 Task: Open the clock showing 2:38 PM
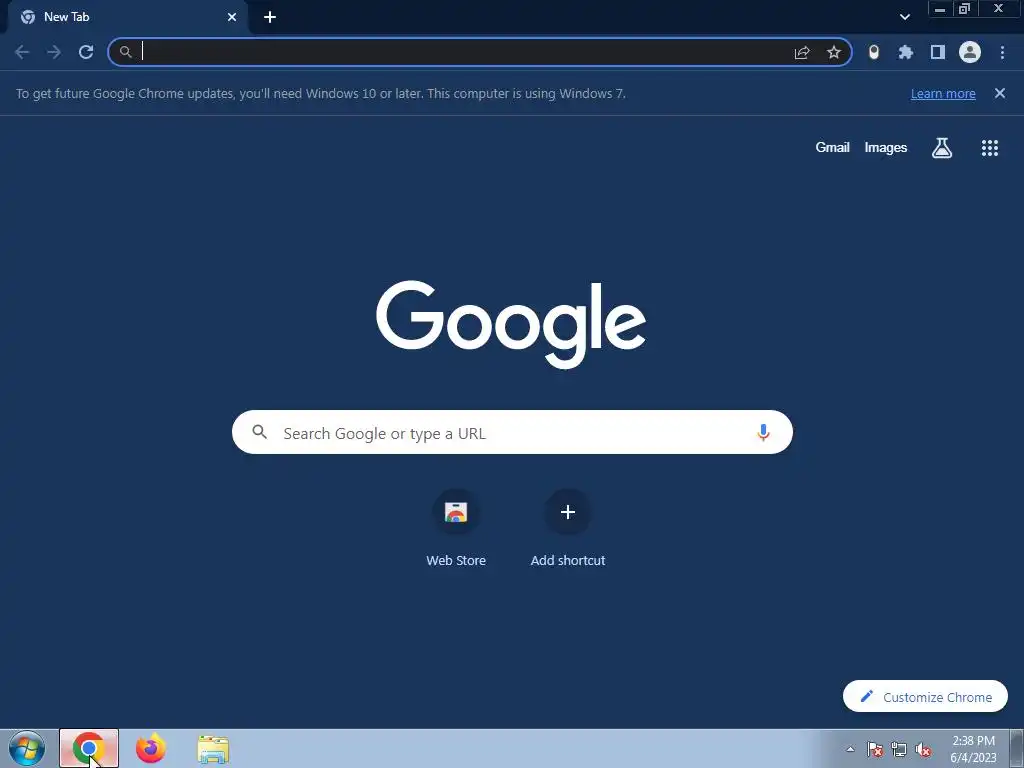coord(973,749)
